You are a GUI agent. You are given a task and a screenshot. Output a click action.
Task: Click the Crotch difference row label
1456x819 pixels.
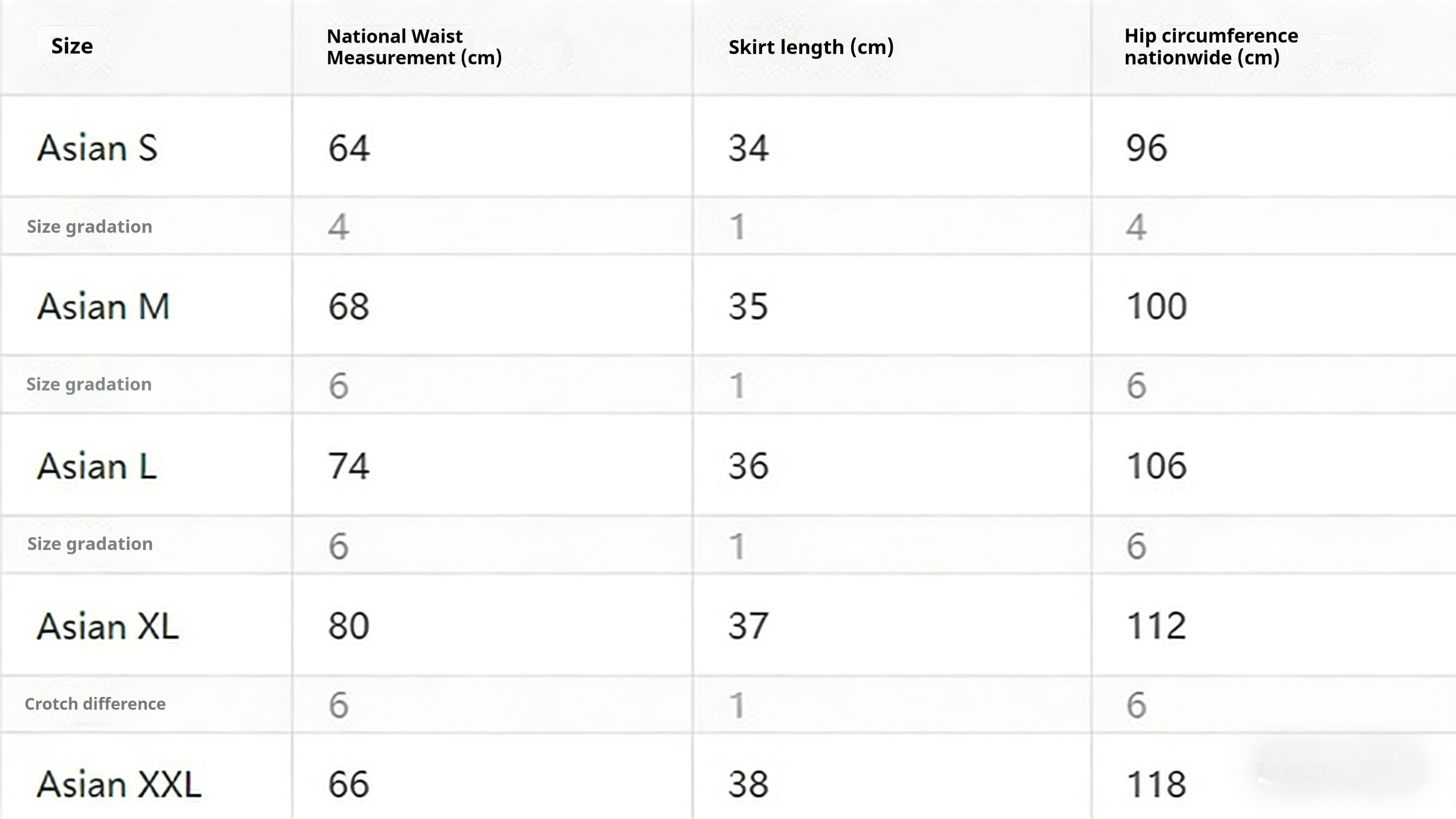[x=95, y=704]
